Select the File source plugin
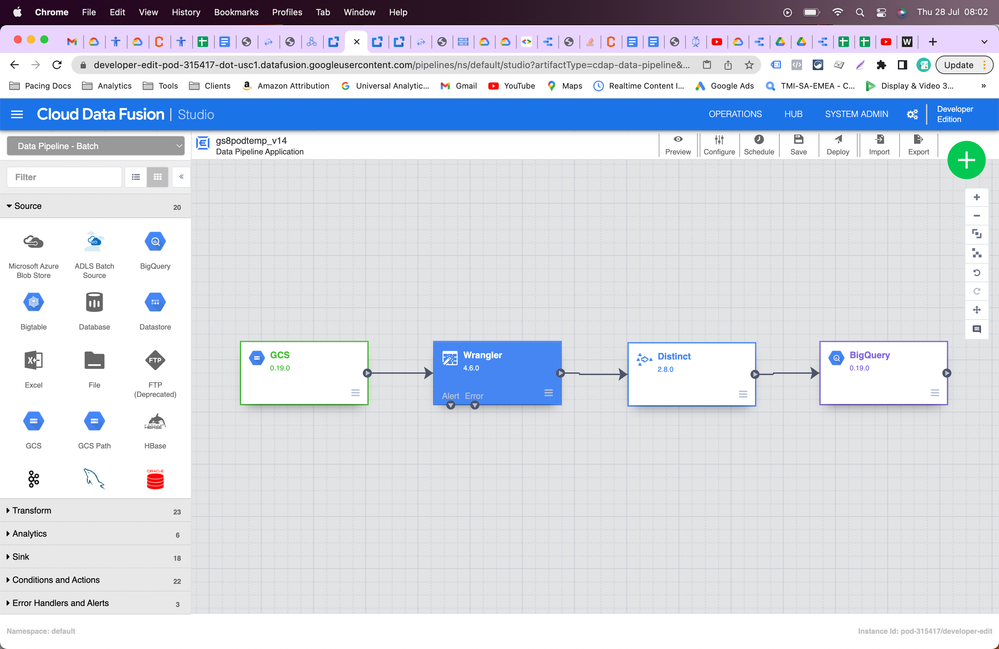 (94, 369)
